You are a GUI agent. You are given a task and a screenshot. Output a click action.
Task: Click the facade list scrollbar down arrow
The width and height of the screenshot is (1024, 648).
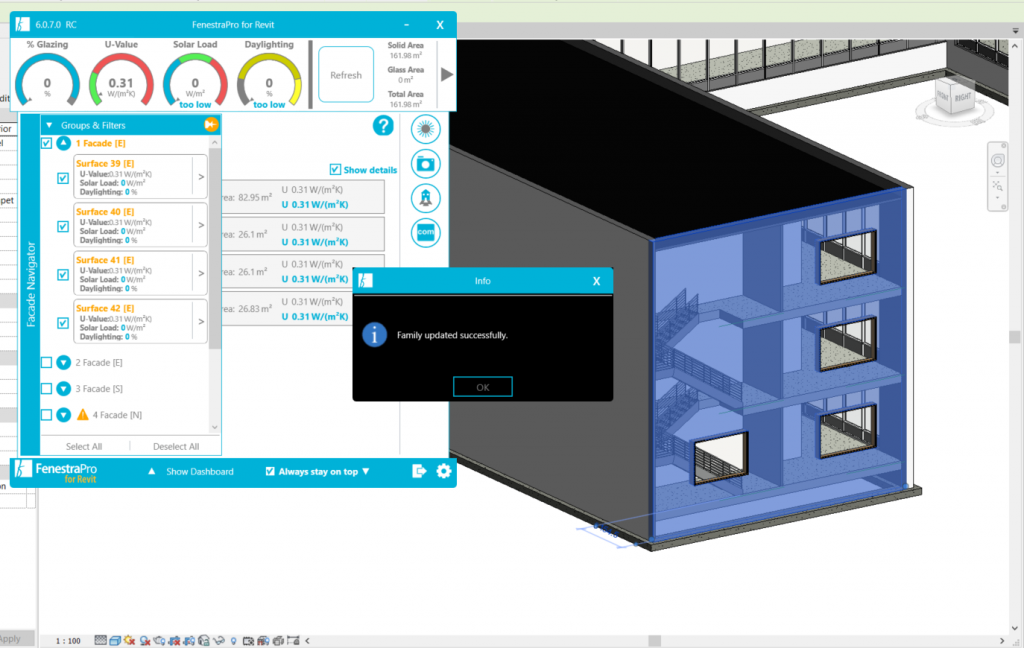(215, 427)
